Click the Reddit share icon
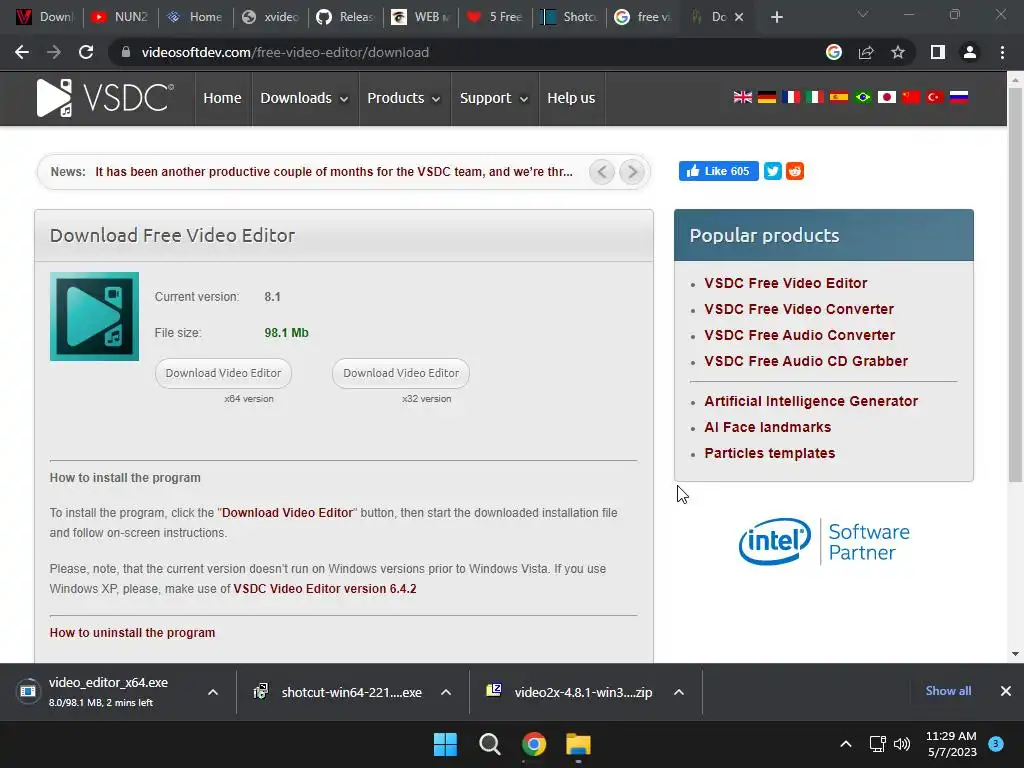The height and width of the screenshot is (768, 1024). (x=795, y=171)
